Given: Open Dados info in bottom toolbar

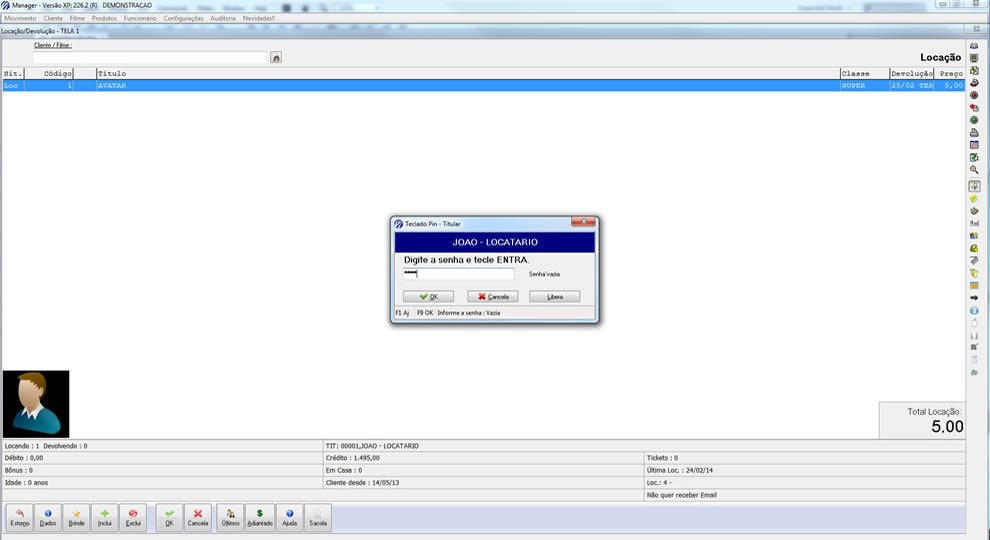Looking at the screenshot, I should point(48,517).
